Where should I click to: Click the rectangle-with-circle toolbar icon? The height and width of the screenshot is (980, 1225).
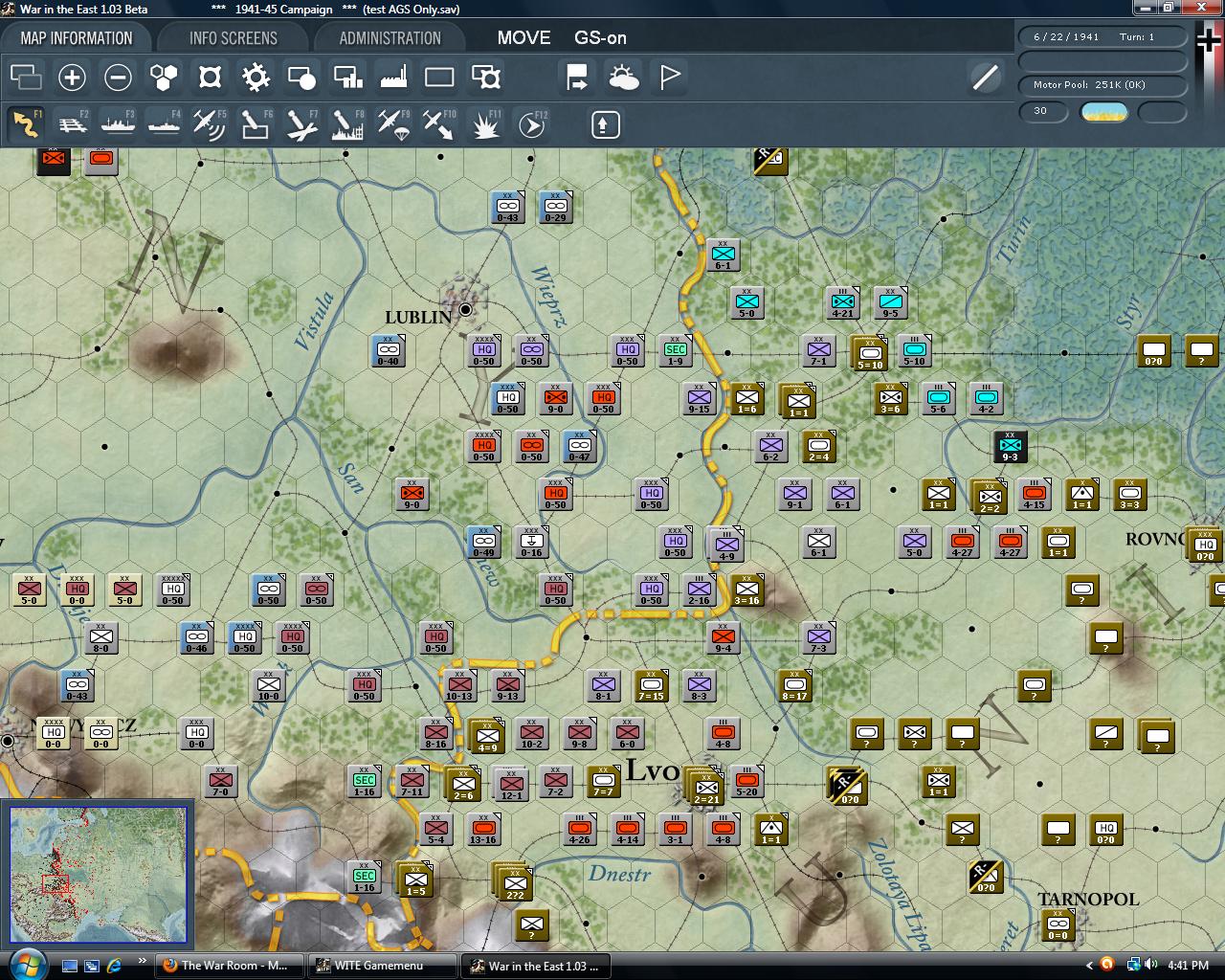click(301, 77)
